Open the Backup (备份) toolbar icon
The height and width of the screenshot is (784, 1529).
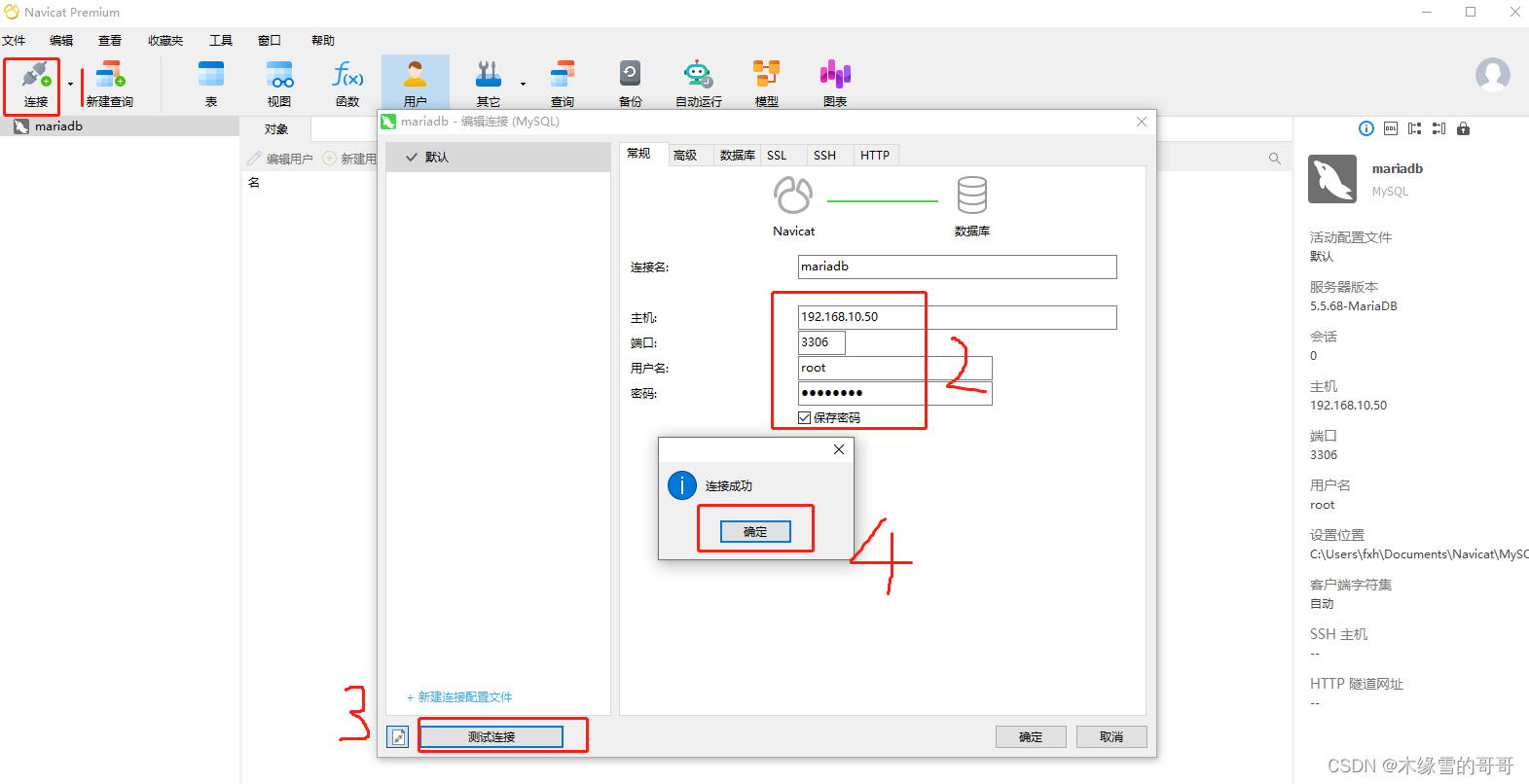[x=631, y=85]
